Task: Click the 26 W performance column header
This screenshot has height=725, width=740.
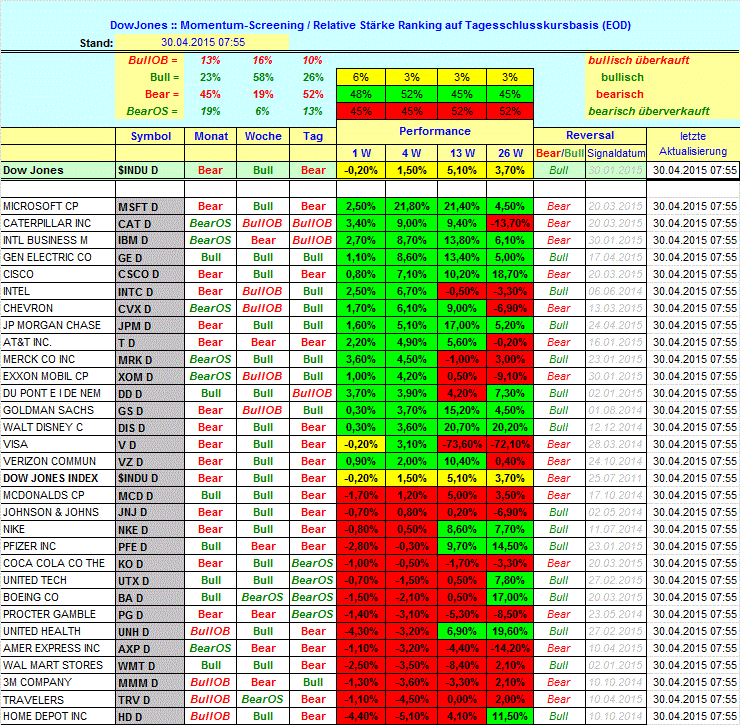Action: coord(510,153)
